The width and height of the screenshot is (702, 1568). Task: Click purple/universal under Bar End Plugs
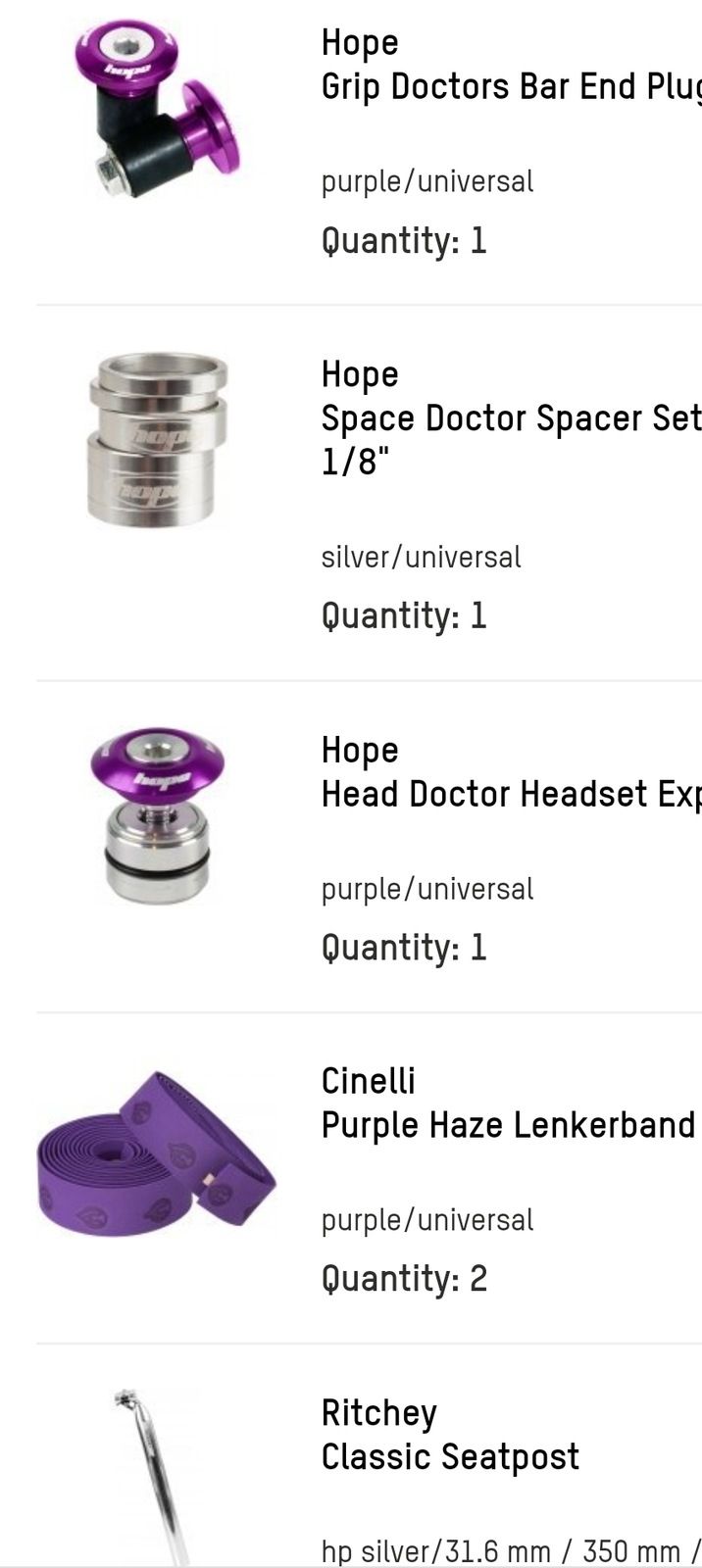427,181
